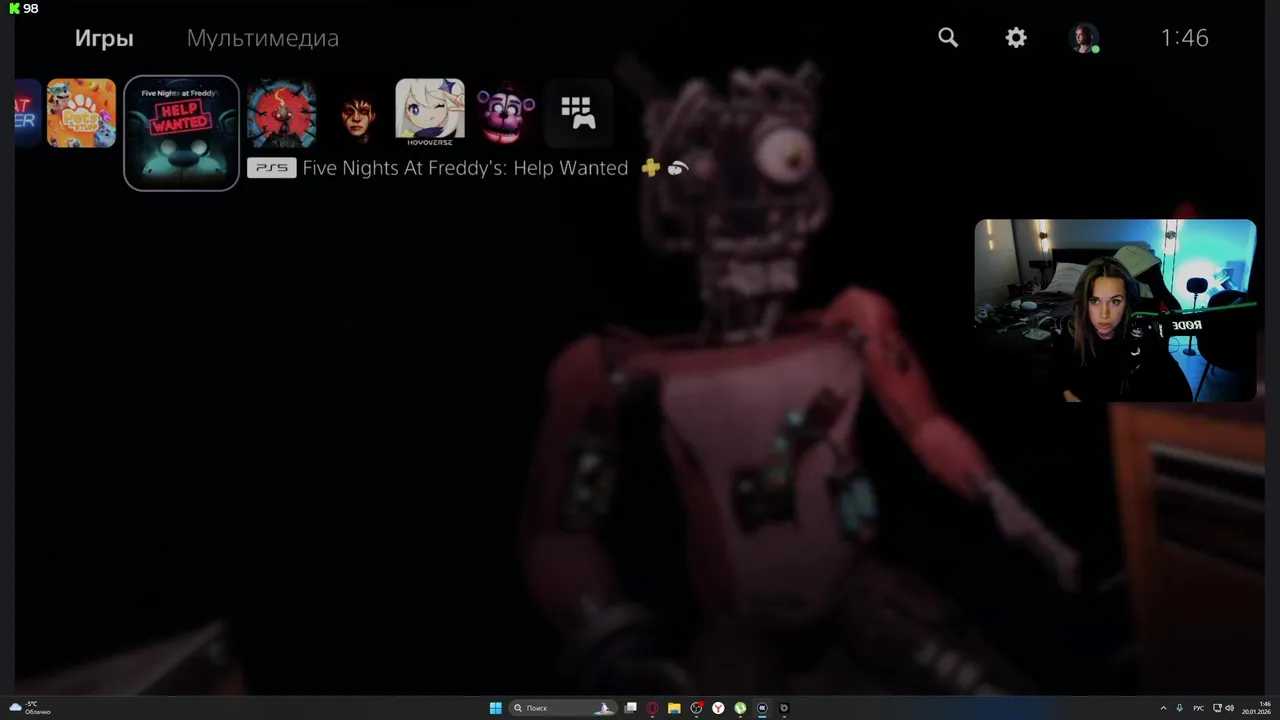Image resolution: width=1280 pixels, height=720 pixels.
Task: Click the webcam overlay feed
Action: 1115,310
